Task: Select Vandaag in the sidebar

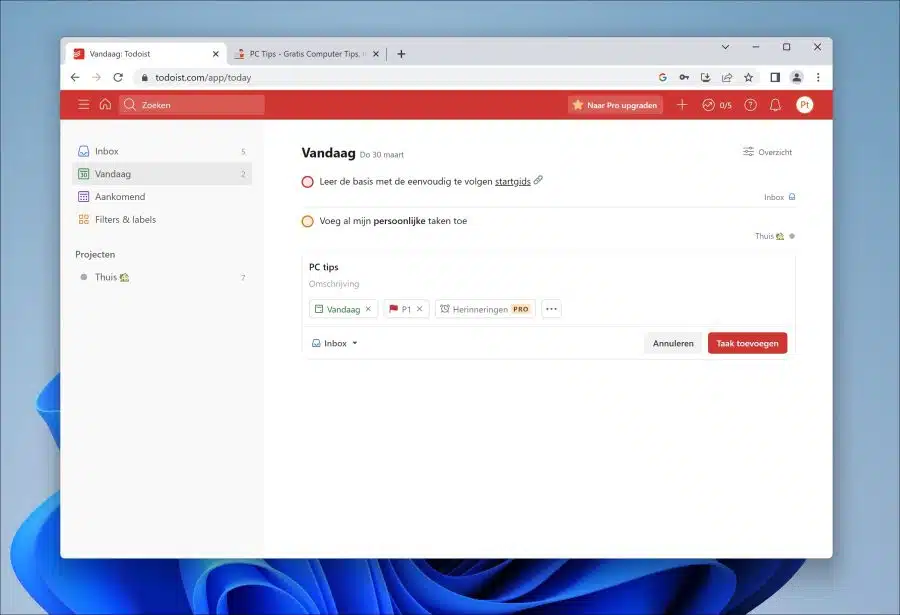Action: point(162,174)
